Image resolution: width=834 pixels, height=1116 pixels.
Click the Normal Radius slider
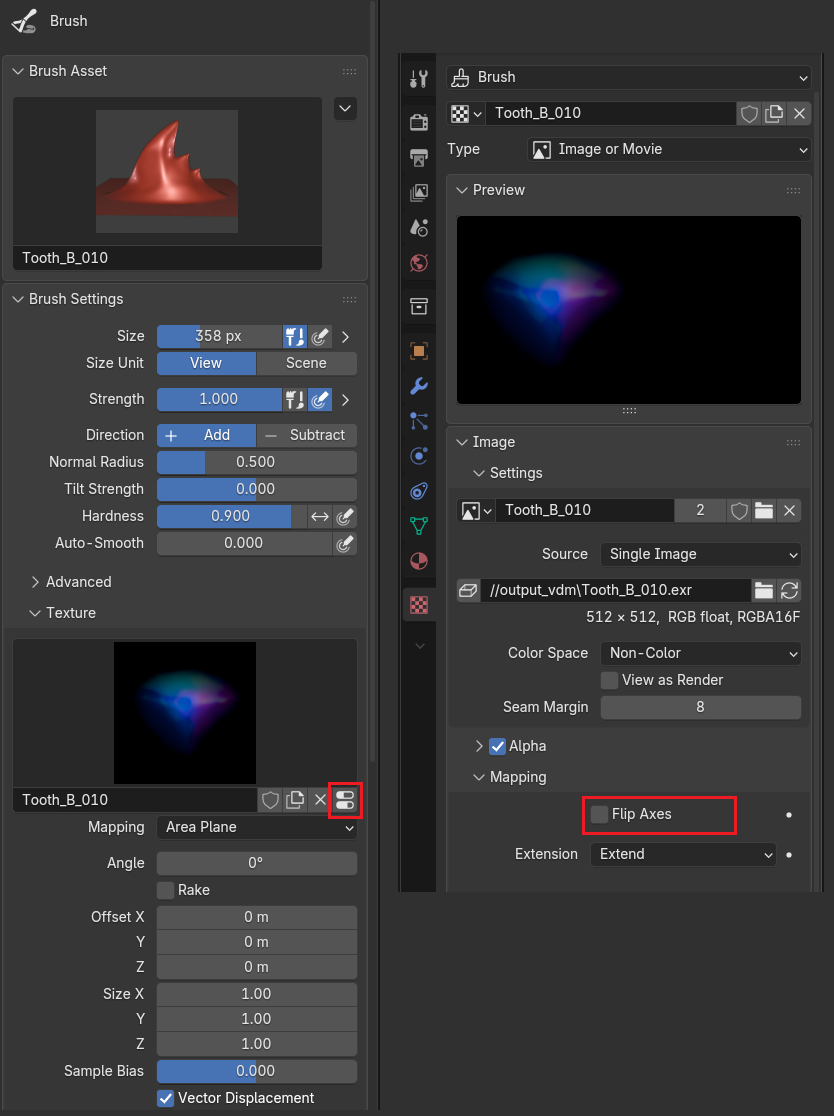257,463
